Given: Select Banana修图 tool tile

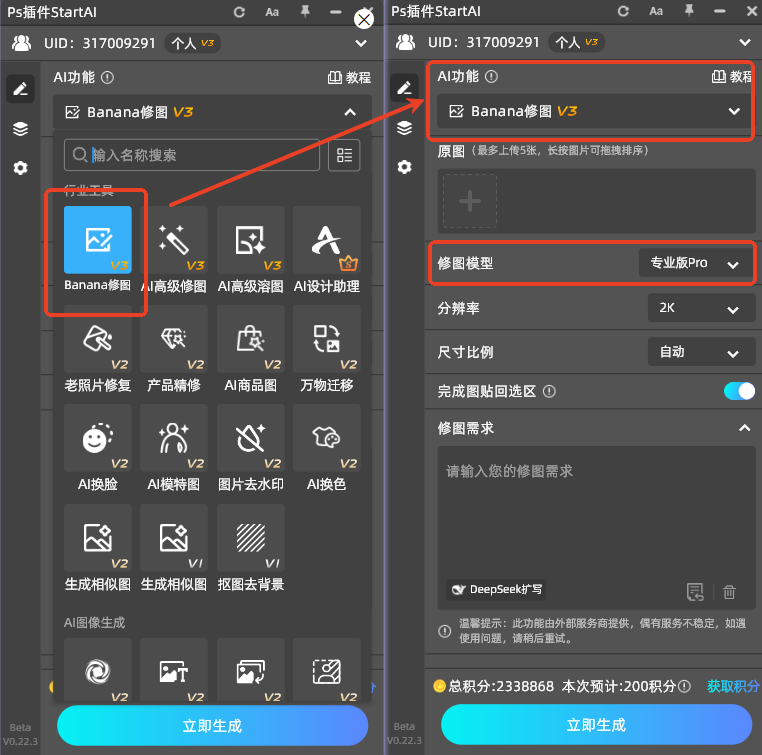Looking at the screenshot, I should tap(98, 240).
